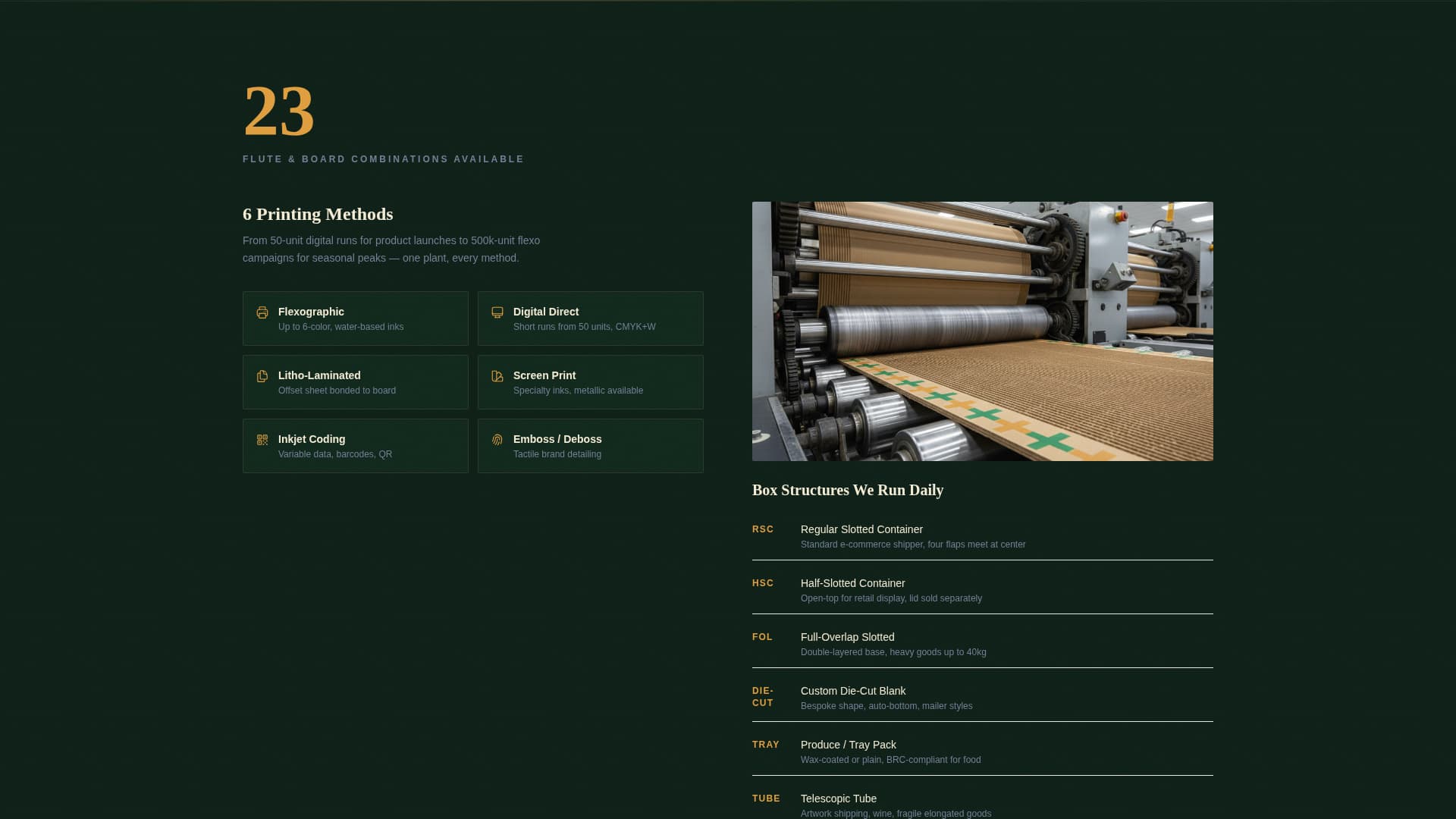Select the Flexographic printer icon
1456x819 pixels.
point(262,312)
